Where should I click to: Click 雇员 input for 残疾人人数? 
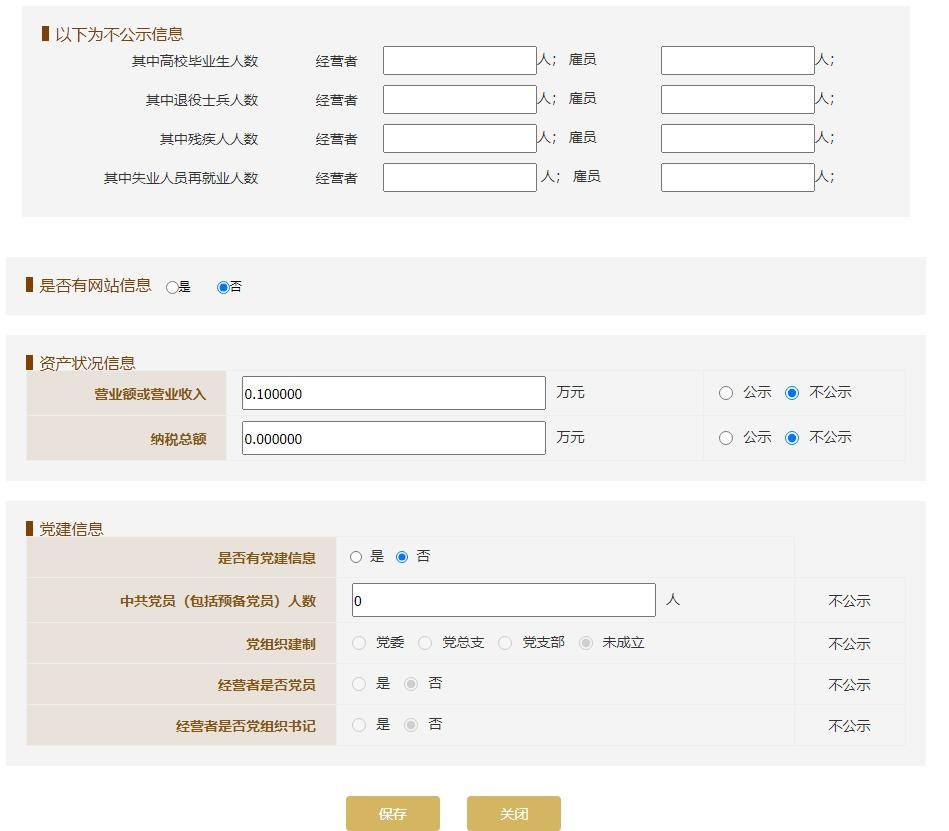[x=737, y=139]
